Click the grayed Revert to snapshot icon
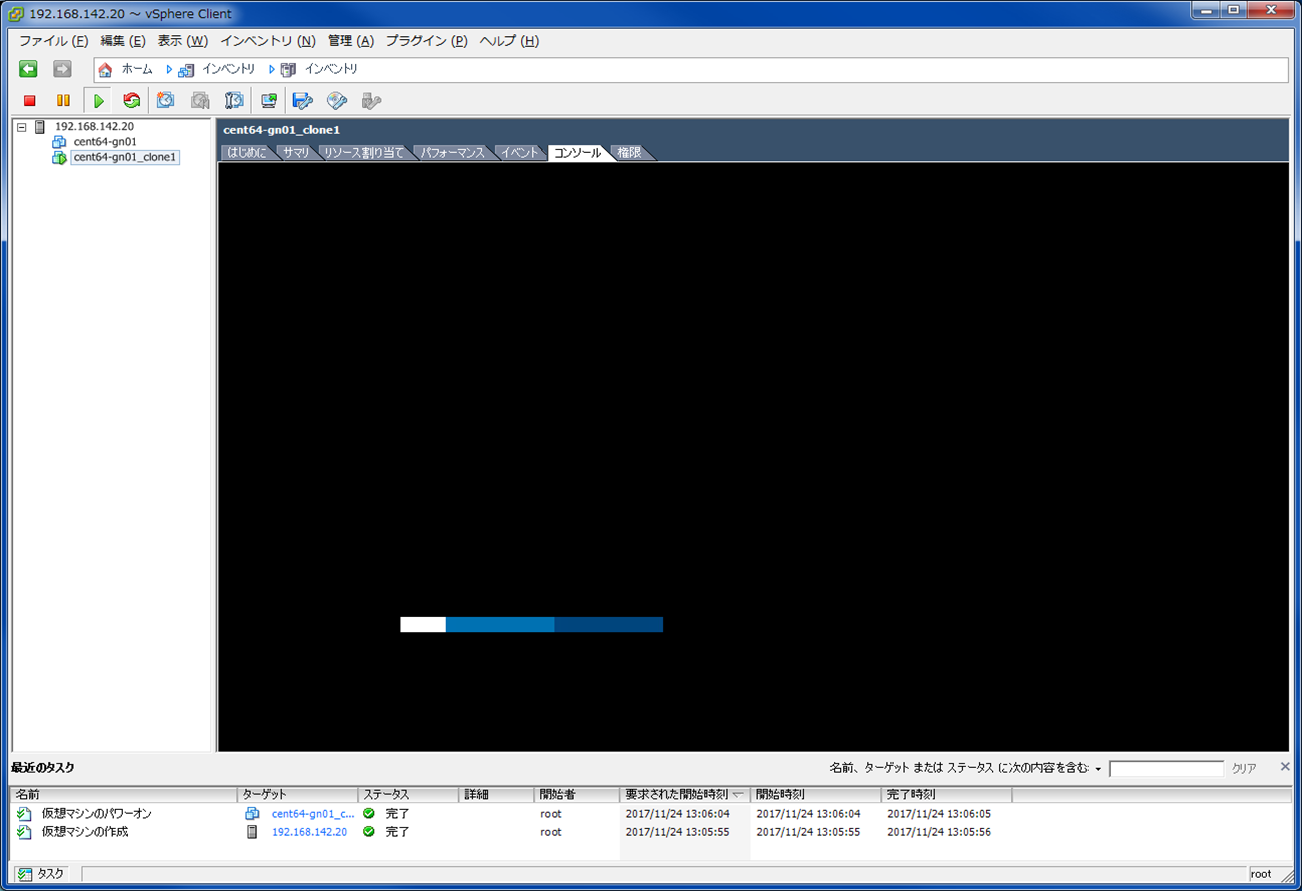 coord(200,101)
